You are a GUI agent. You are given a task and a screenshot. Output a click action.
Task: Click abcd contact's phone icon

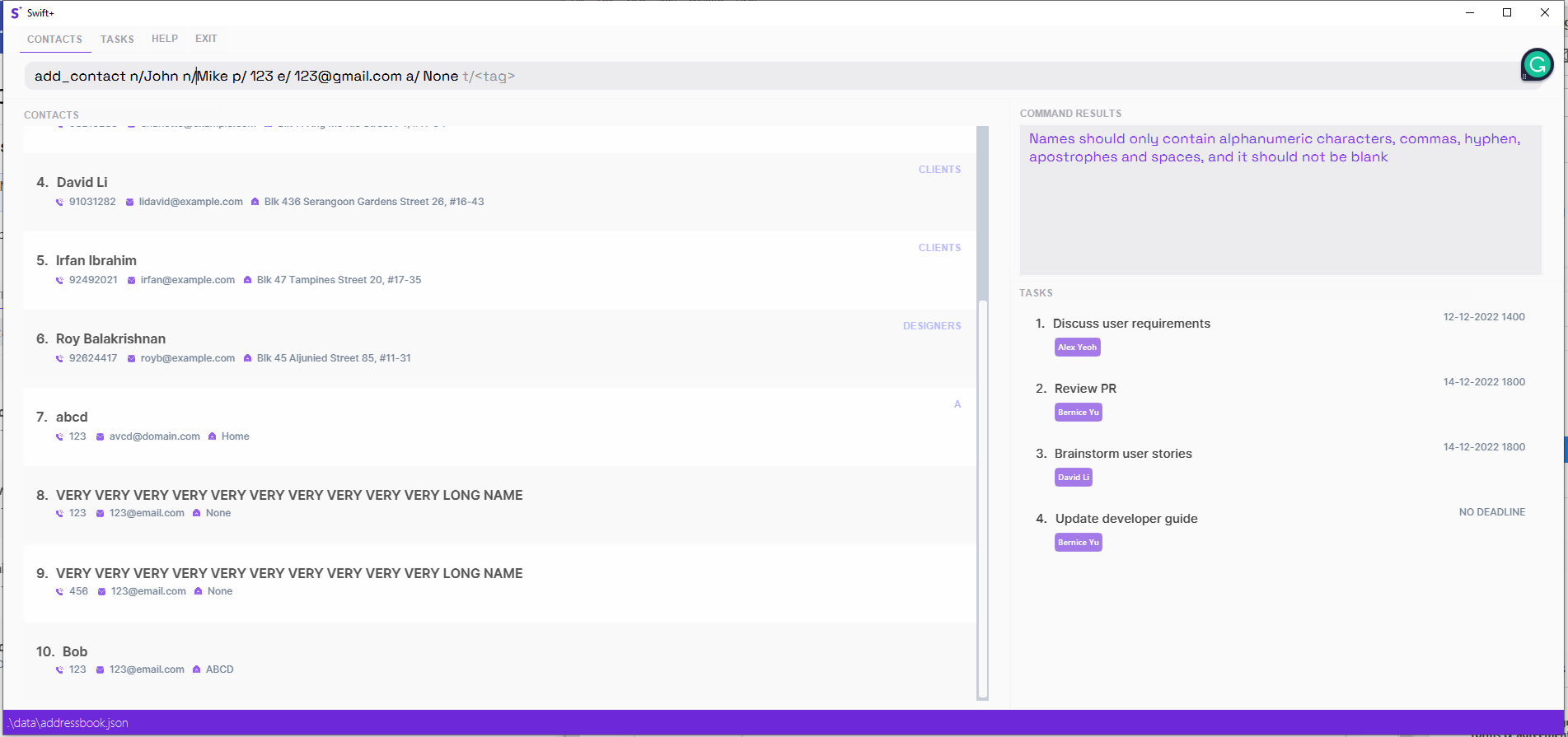[59, 436]
